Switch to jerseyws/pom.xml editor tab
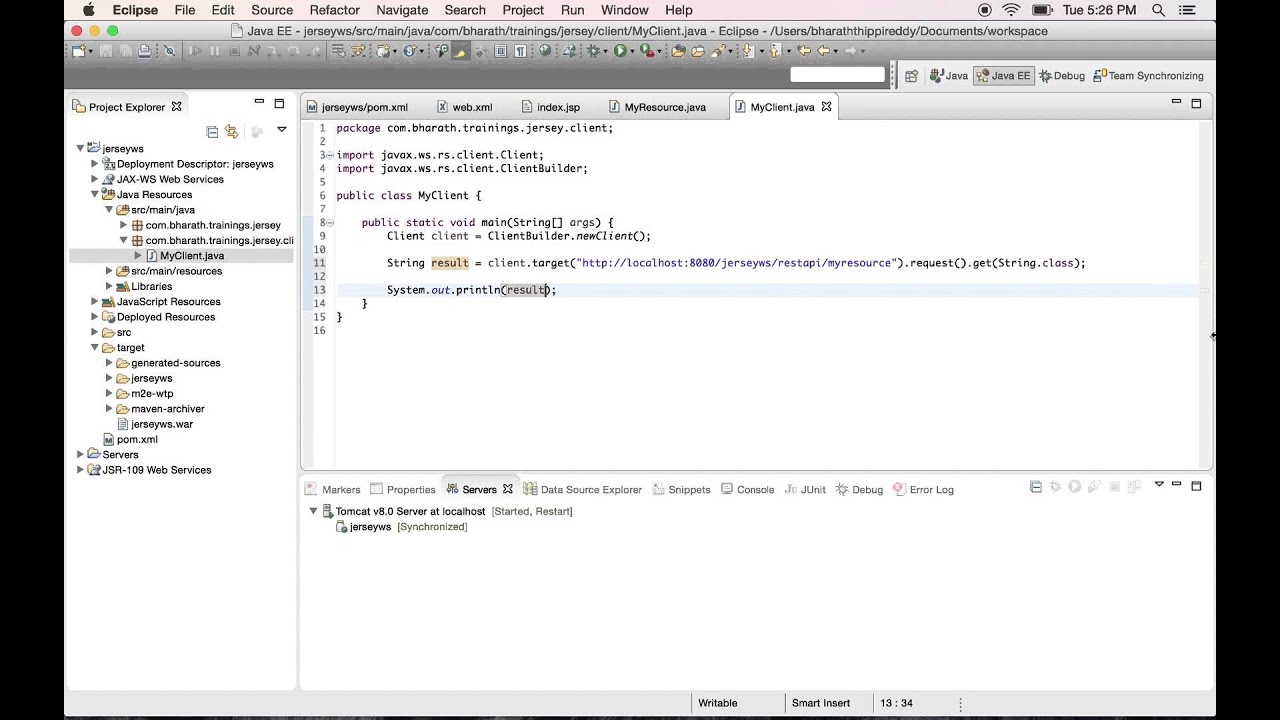Viewport: 1280px width, 720px height. pos(364,107)
